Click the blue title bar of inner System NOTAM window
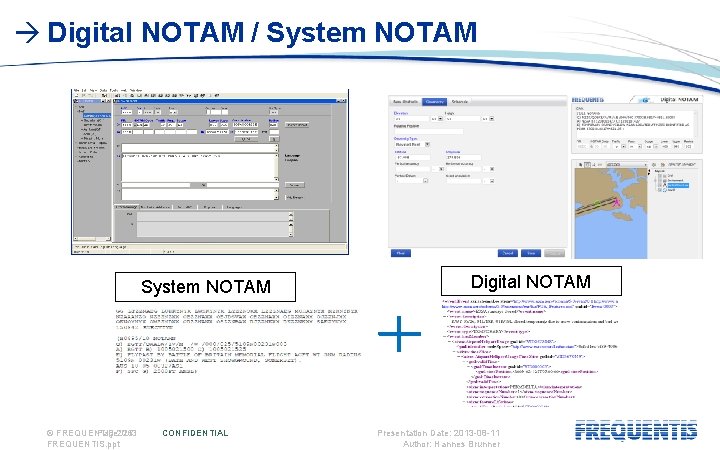 (230, 101)
